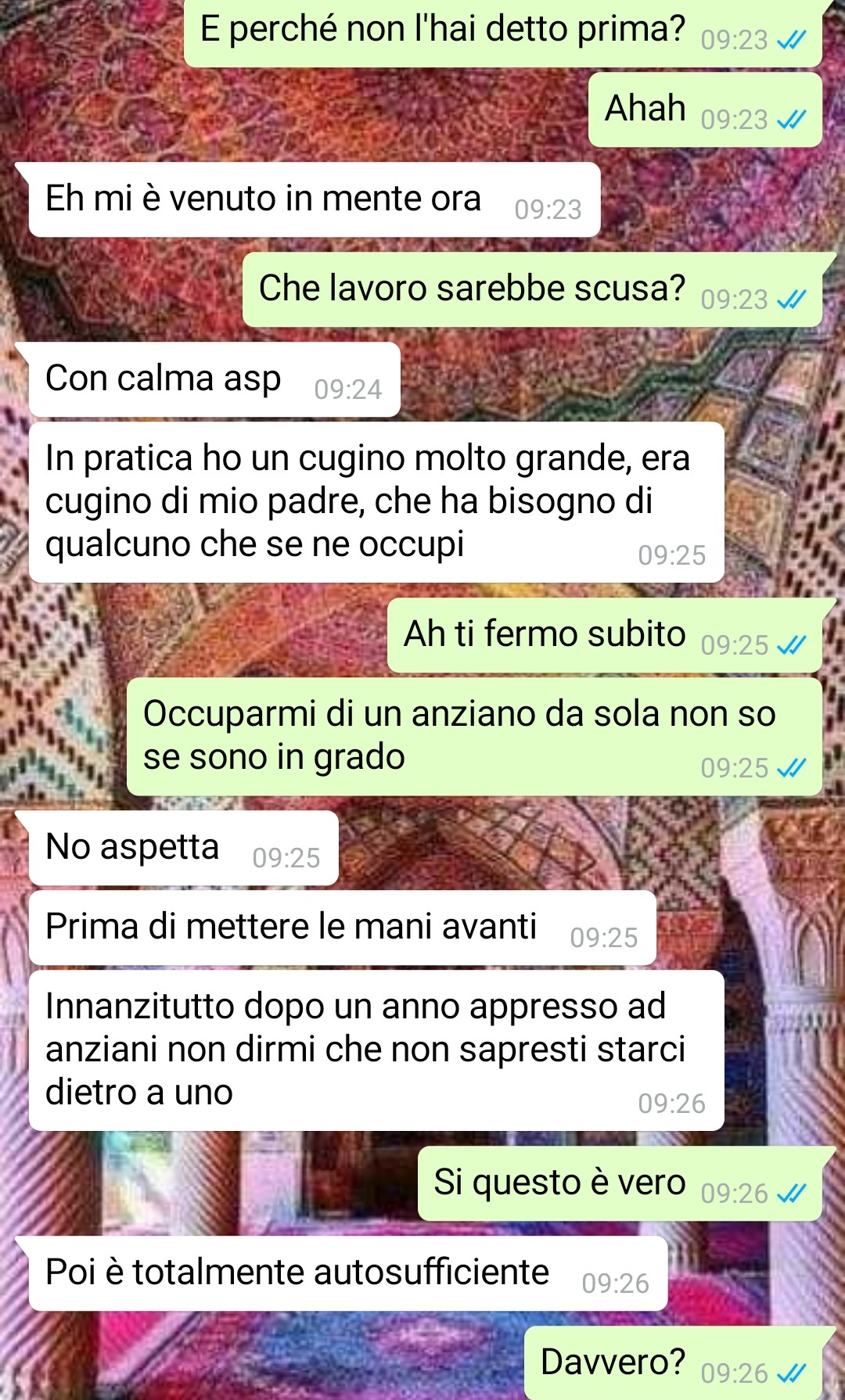The image size is (845, 1400).
Task: Select 'Prima di mettere le mani avanti' bubble
Action: tap(343, 928)
